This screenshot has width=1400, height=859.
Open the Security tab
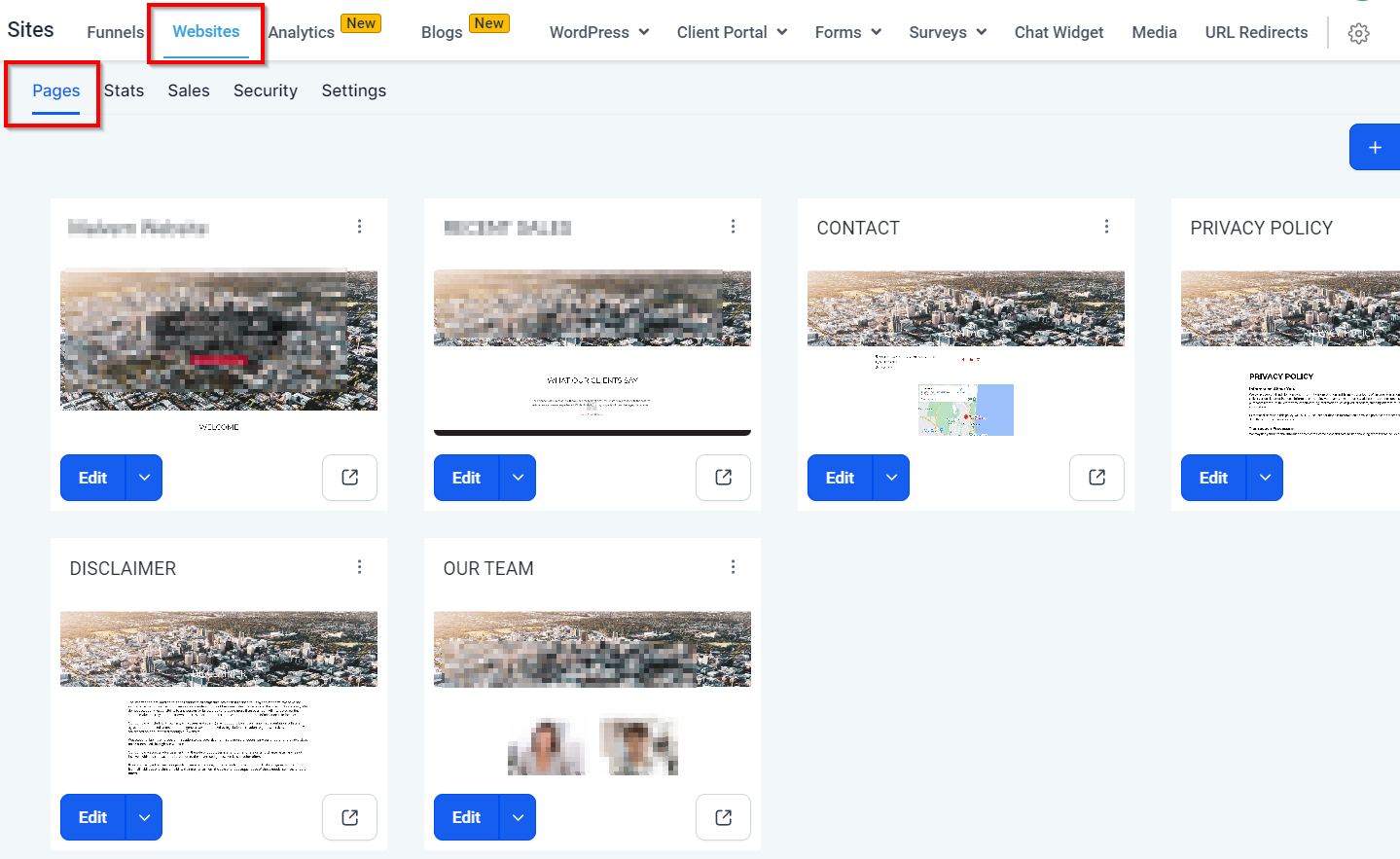click(266, 90)
